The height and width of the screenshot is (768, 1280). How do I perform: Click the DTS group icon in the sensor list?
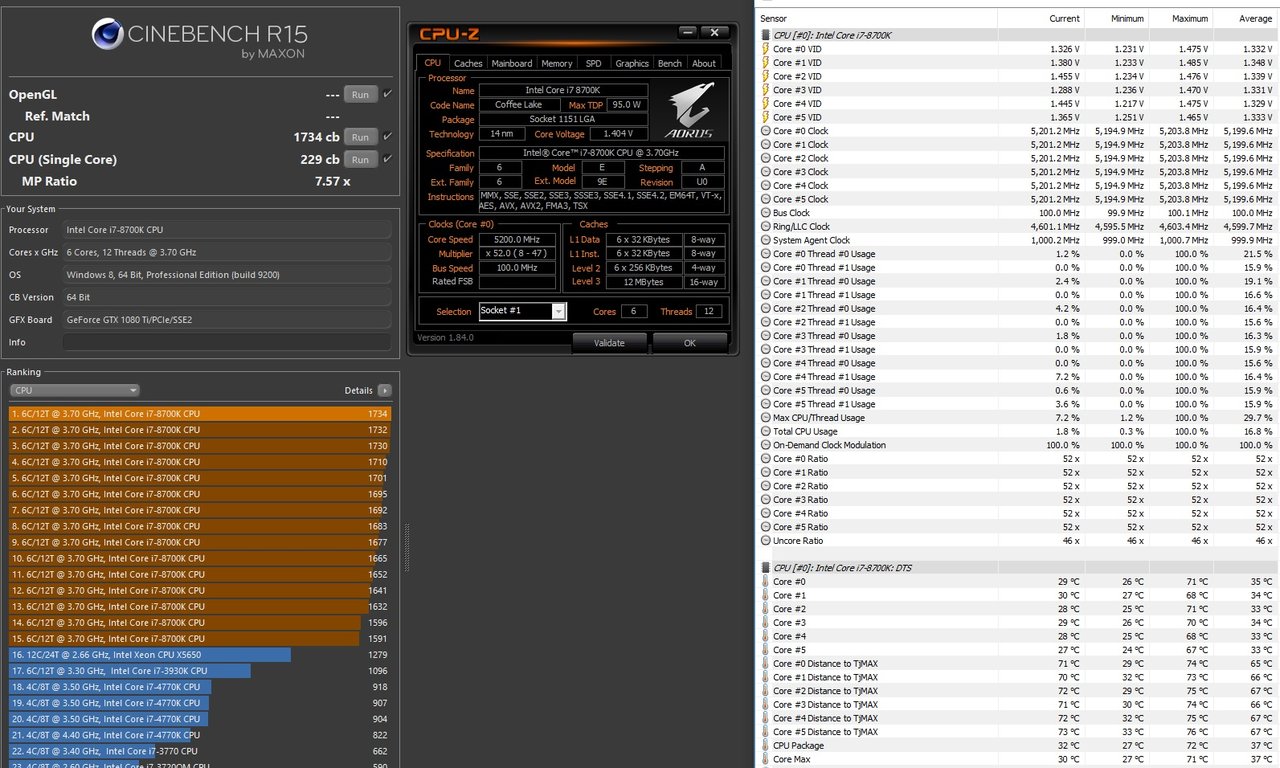tap(766, 568)
